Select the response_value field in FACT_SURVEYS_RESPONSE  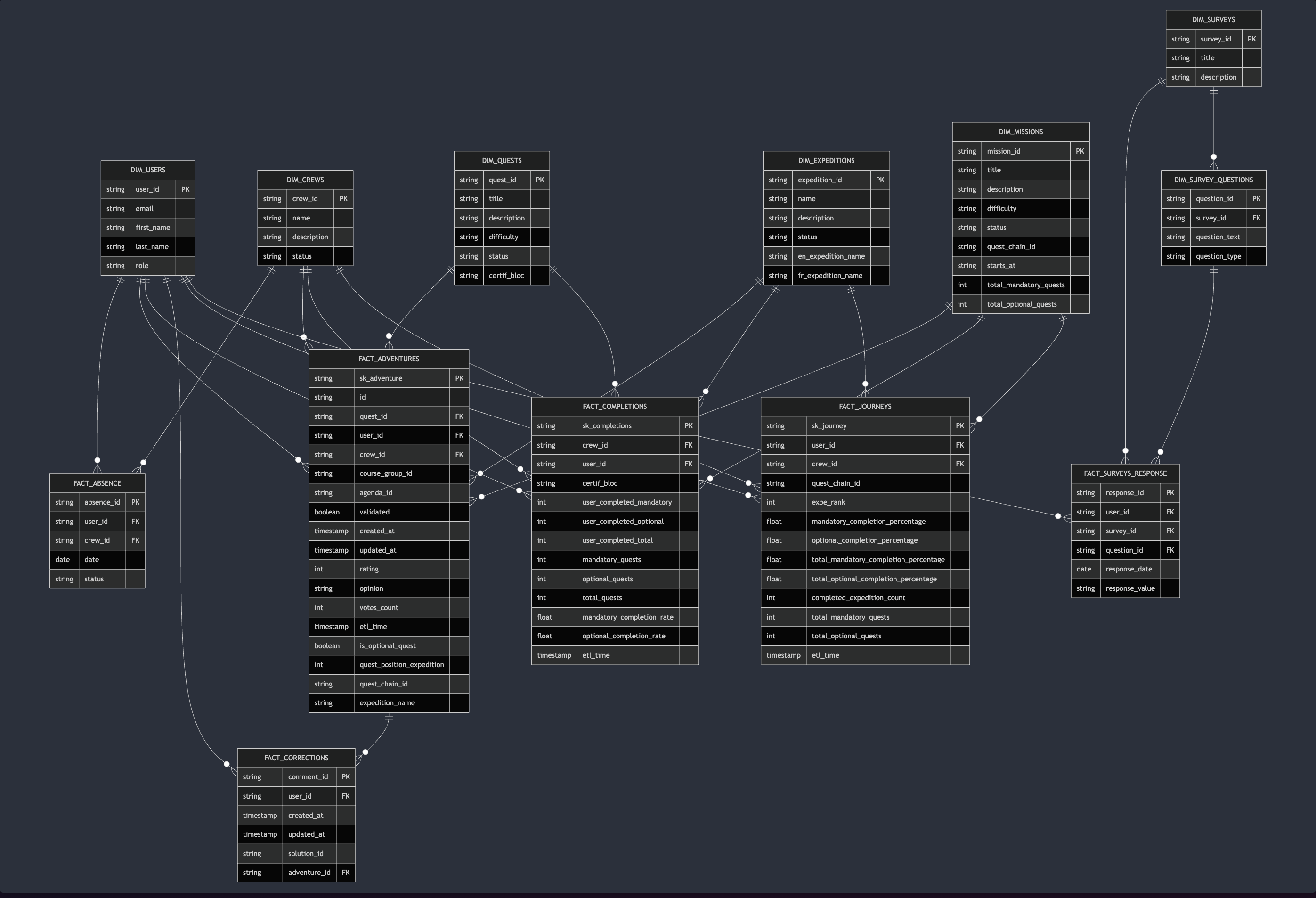[x=1125, y=588]
